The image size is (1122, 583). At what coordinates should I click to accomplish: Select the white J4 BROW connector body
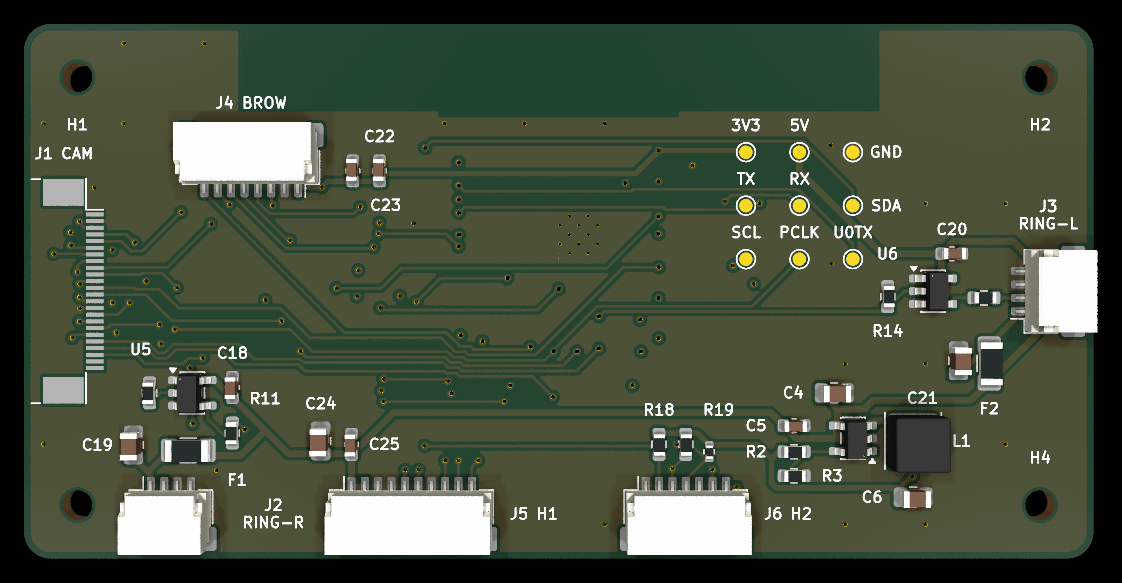coord(248,153)
